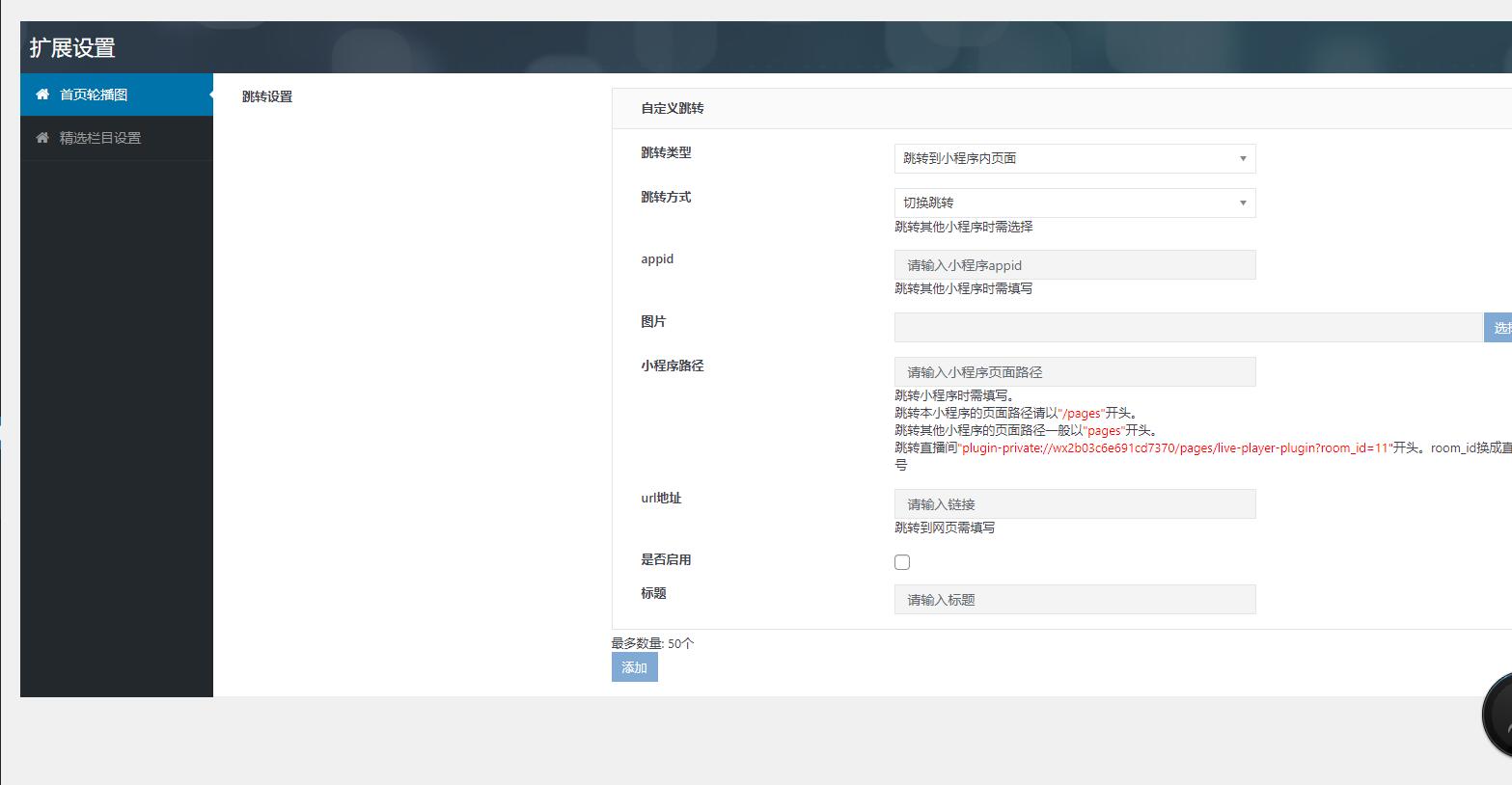Click the url地址 link input field
This screenshot has height=785, width=1512.
point(1074,503)
